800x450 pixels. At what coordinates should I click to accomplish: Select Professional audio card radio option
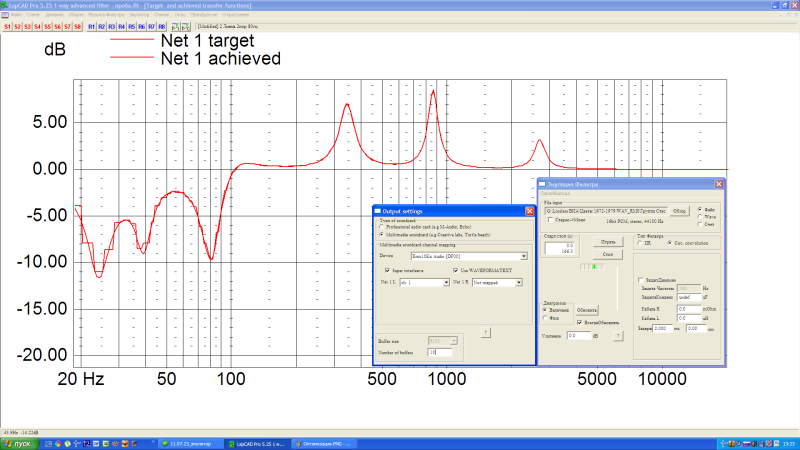point(381,228)
